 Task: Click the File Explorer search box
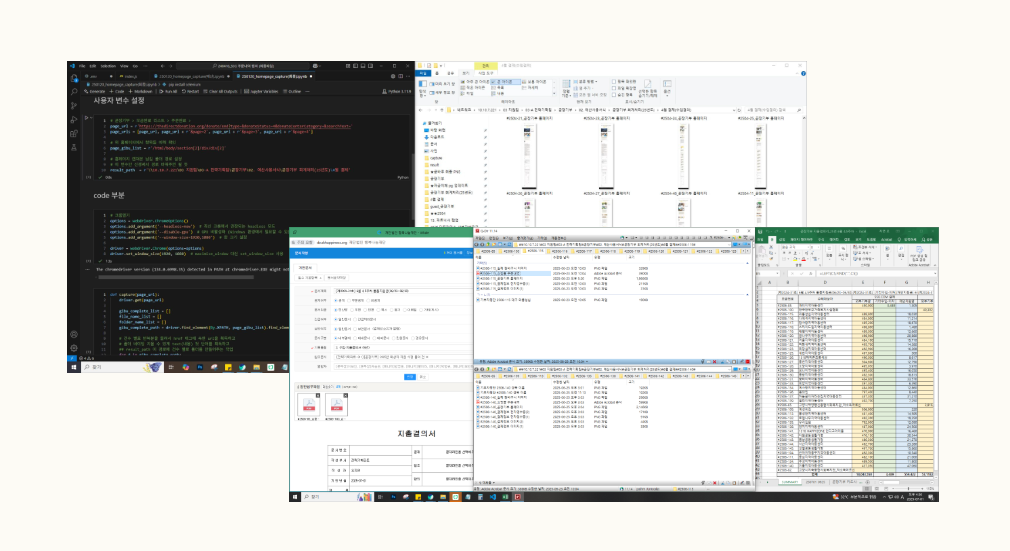(x=772, y=110)
